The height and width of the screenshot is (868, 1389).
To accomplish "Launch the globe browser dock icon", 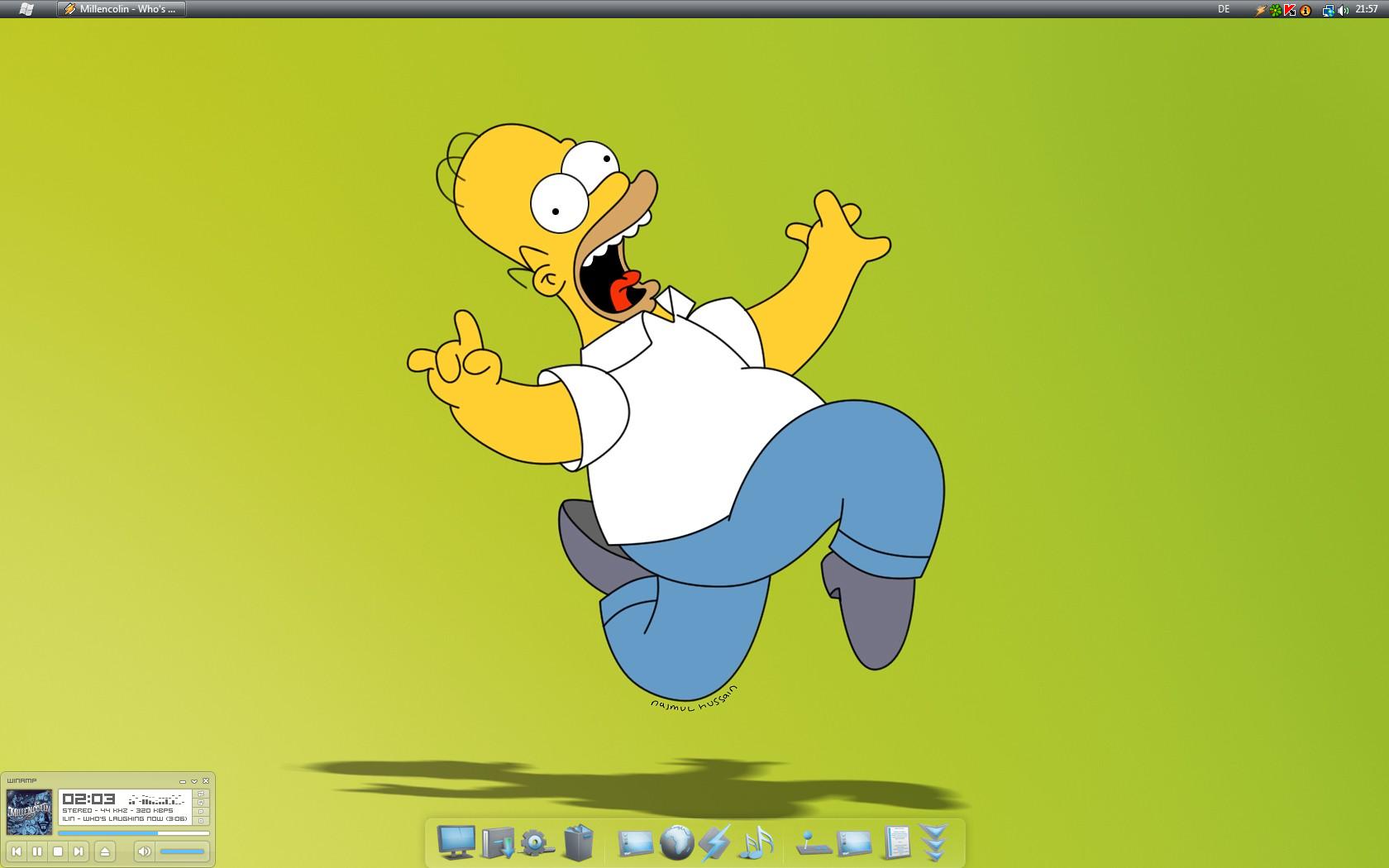I will coord(676,842).
